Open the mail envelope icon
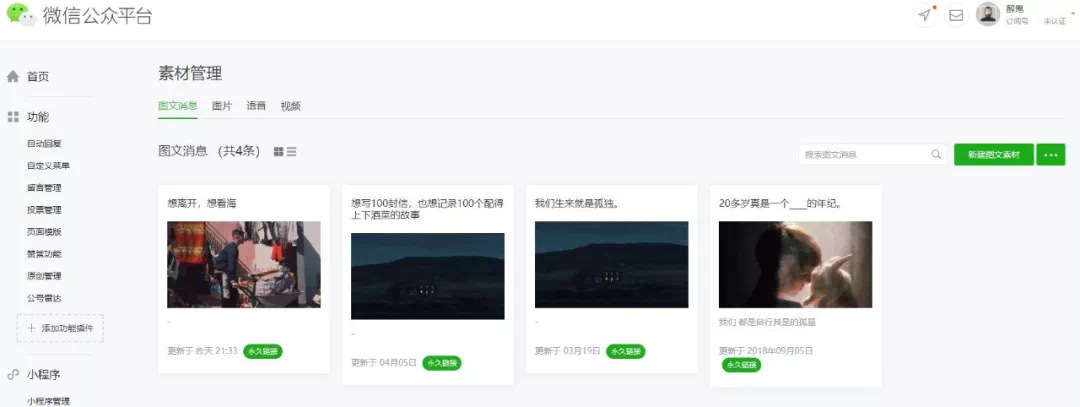 click(956, 15)
